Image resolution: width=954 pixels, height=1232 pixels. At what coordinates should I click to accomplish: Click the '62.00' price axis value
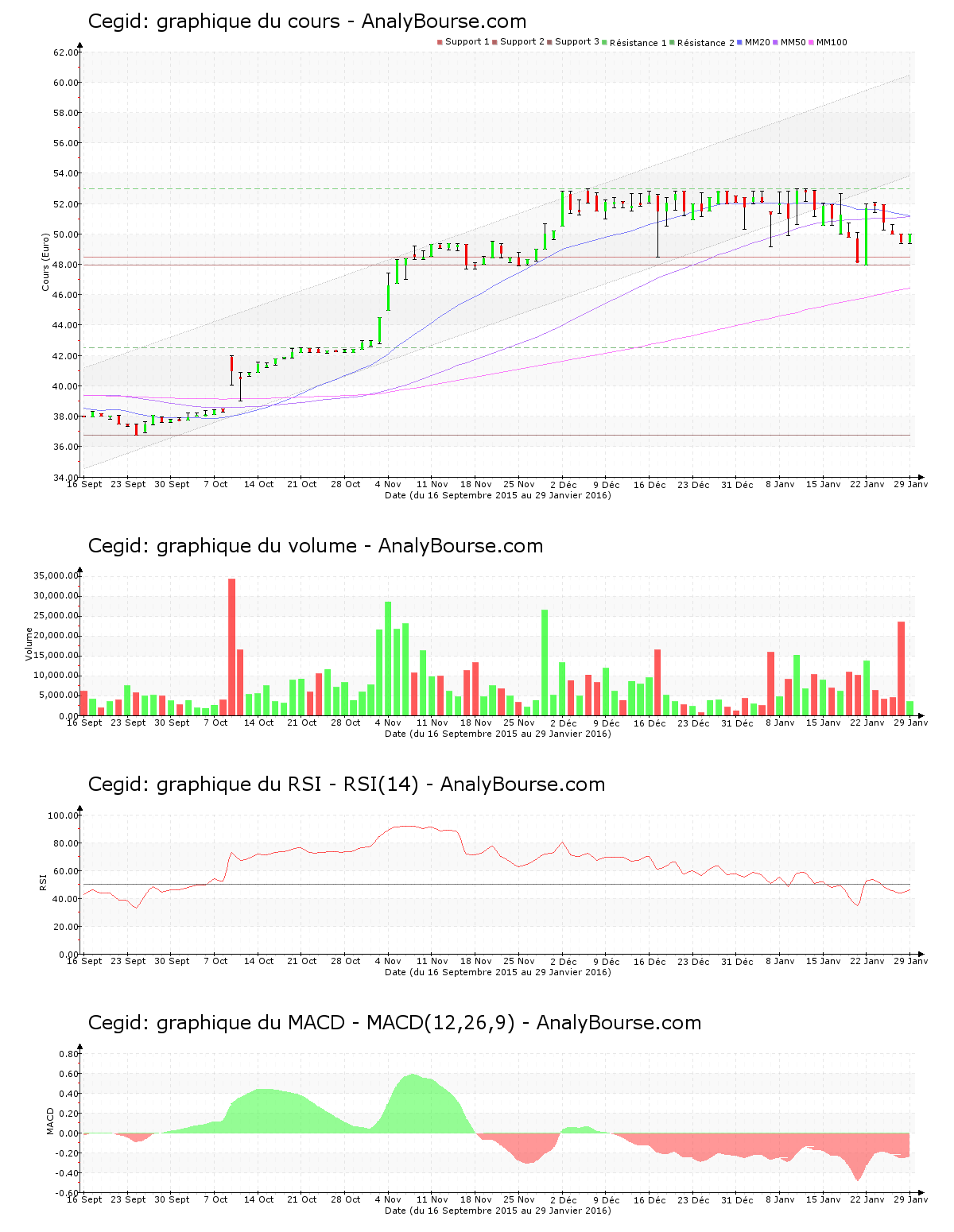coord(66,52)
